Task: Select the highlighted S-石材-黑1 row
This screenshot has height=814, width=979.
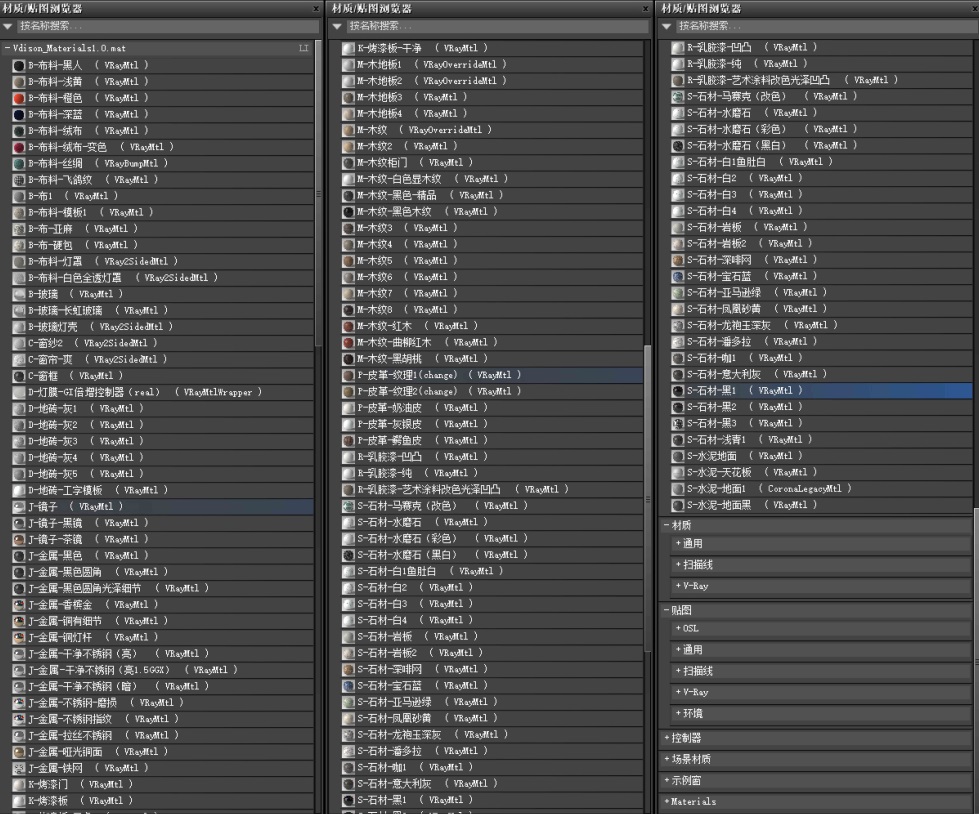Action: 821,391
